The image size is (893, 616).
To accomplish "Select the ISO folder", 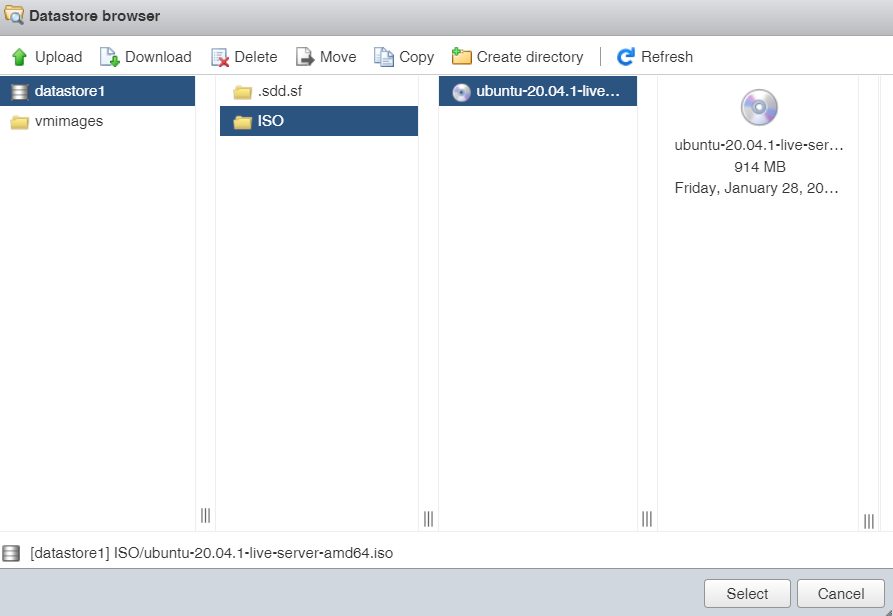I will pos(270,122).
